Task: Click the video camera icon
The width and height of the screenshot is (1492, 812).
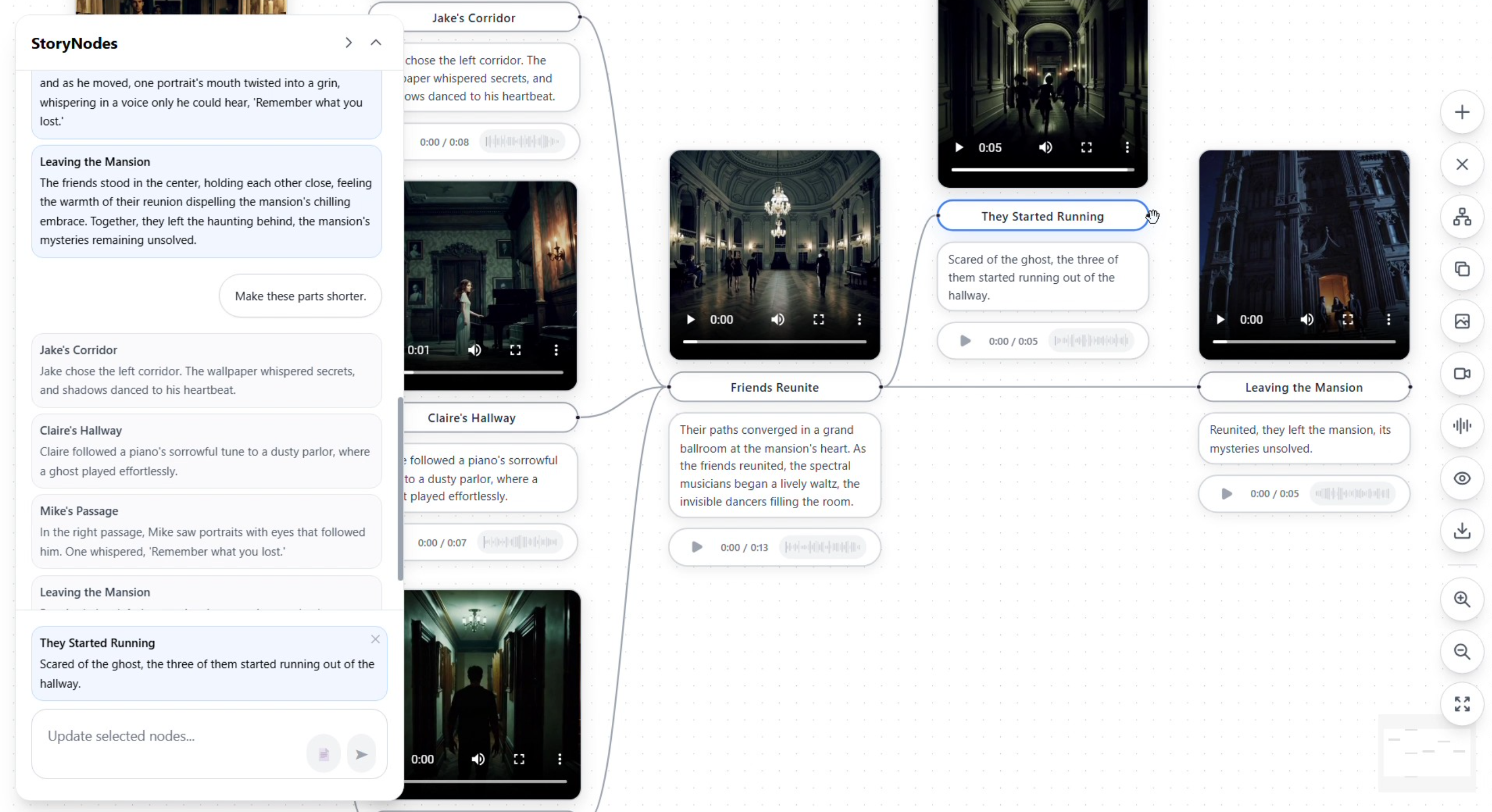Action: (1461, 374)
